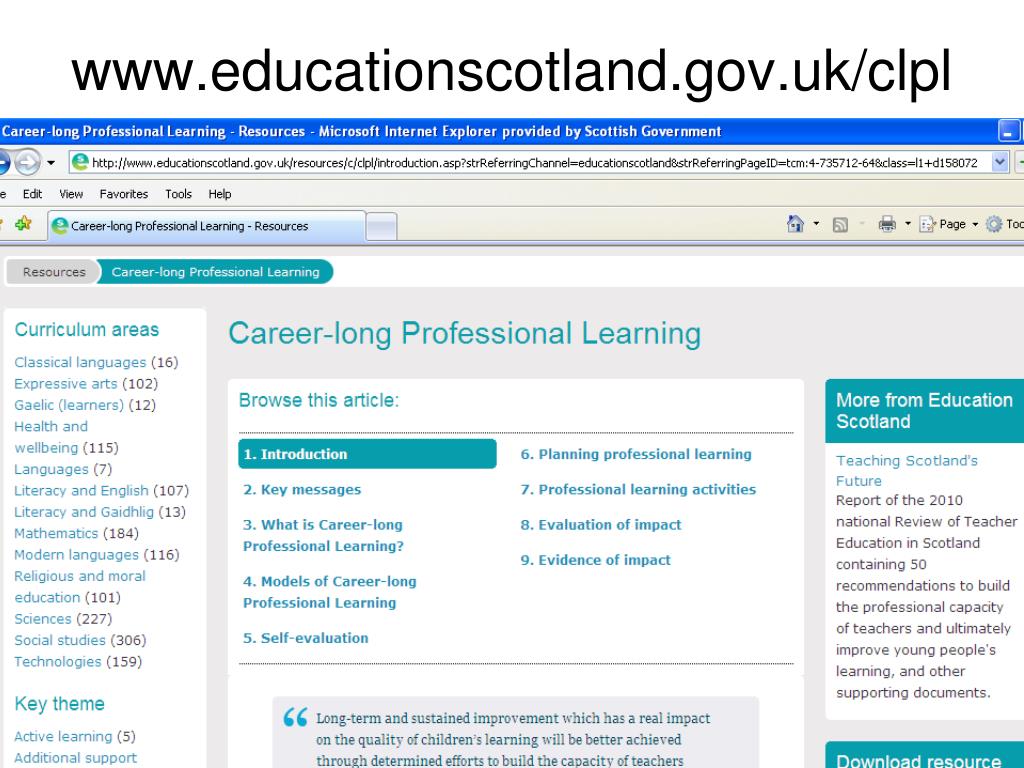Open the Literacy and English link
The width and height of the screenshot is (1024, 768).
coord(81,490)
